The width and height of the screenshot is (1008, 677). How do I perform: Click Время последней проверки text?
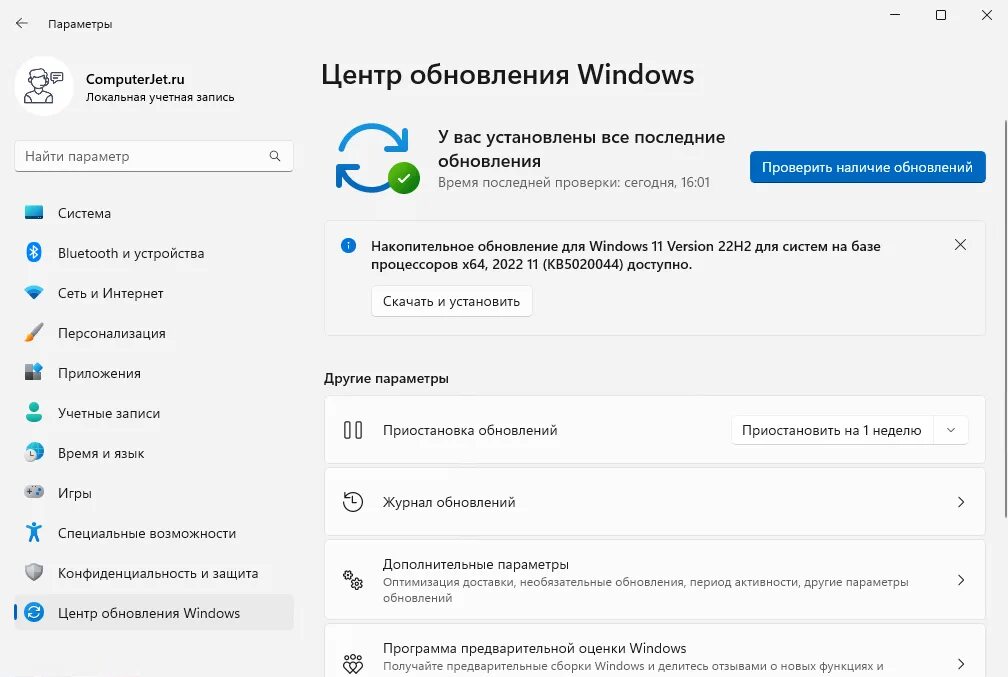(x=573, y=182)
